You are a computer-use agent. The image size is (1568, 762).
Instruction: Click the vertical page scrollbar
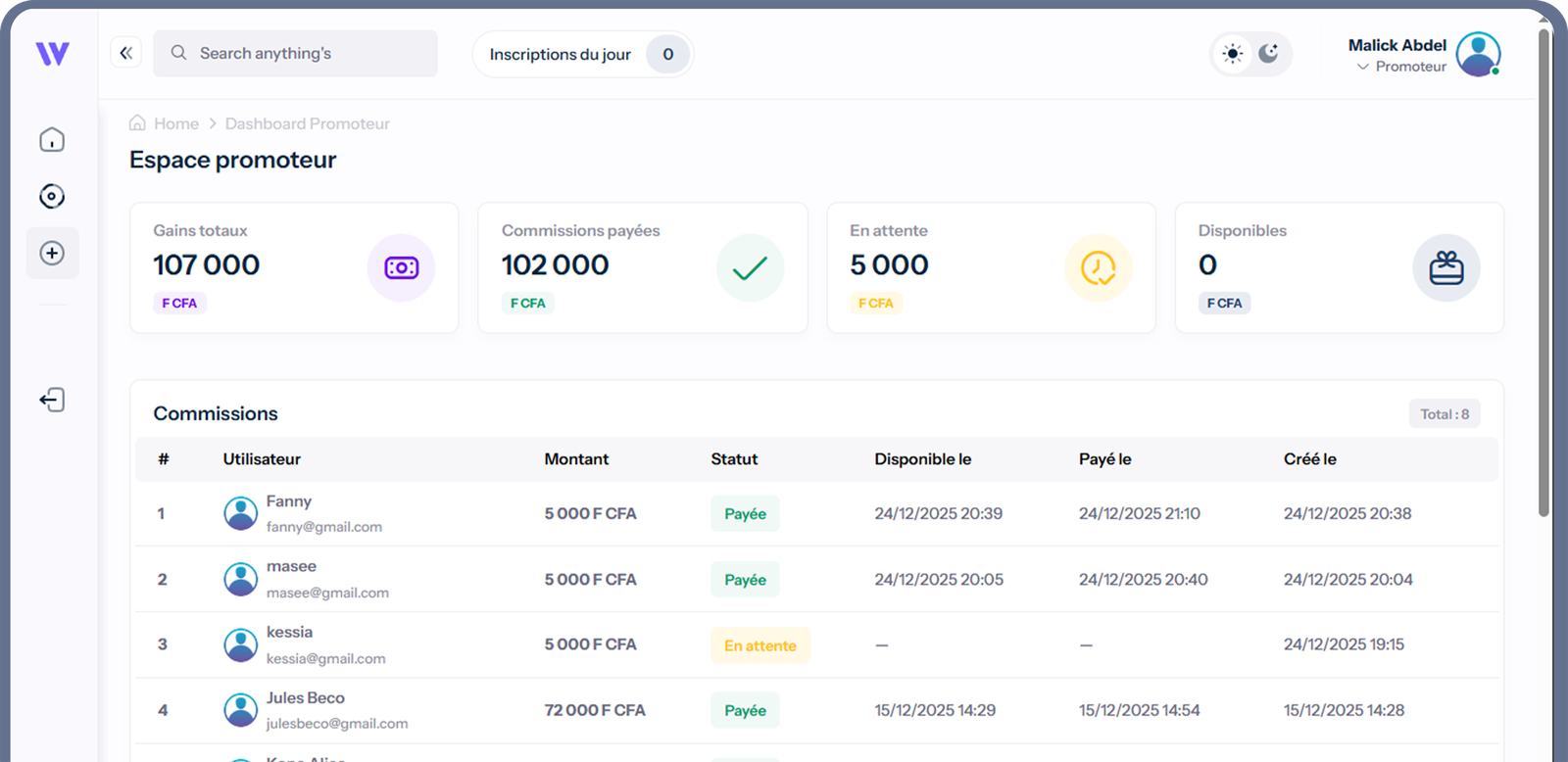tap(1543, 274)
